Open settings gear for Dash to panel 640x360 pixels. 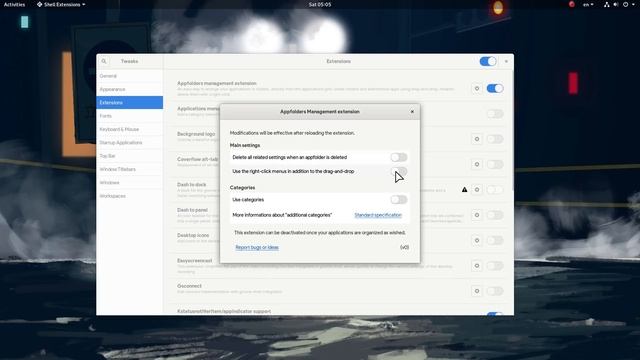click(x=477, y=215)
